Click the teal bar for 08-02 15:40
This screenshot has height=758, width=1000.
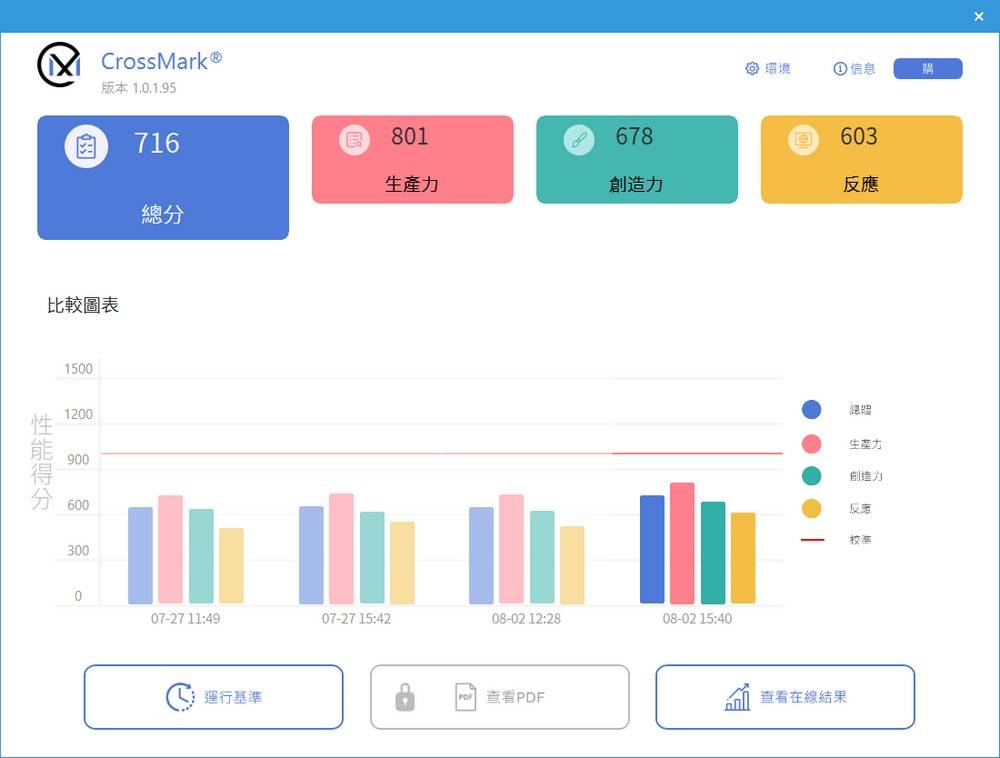tap(713, 553)
